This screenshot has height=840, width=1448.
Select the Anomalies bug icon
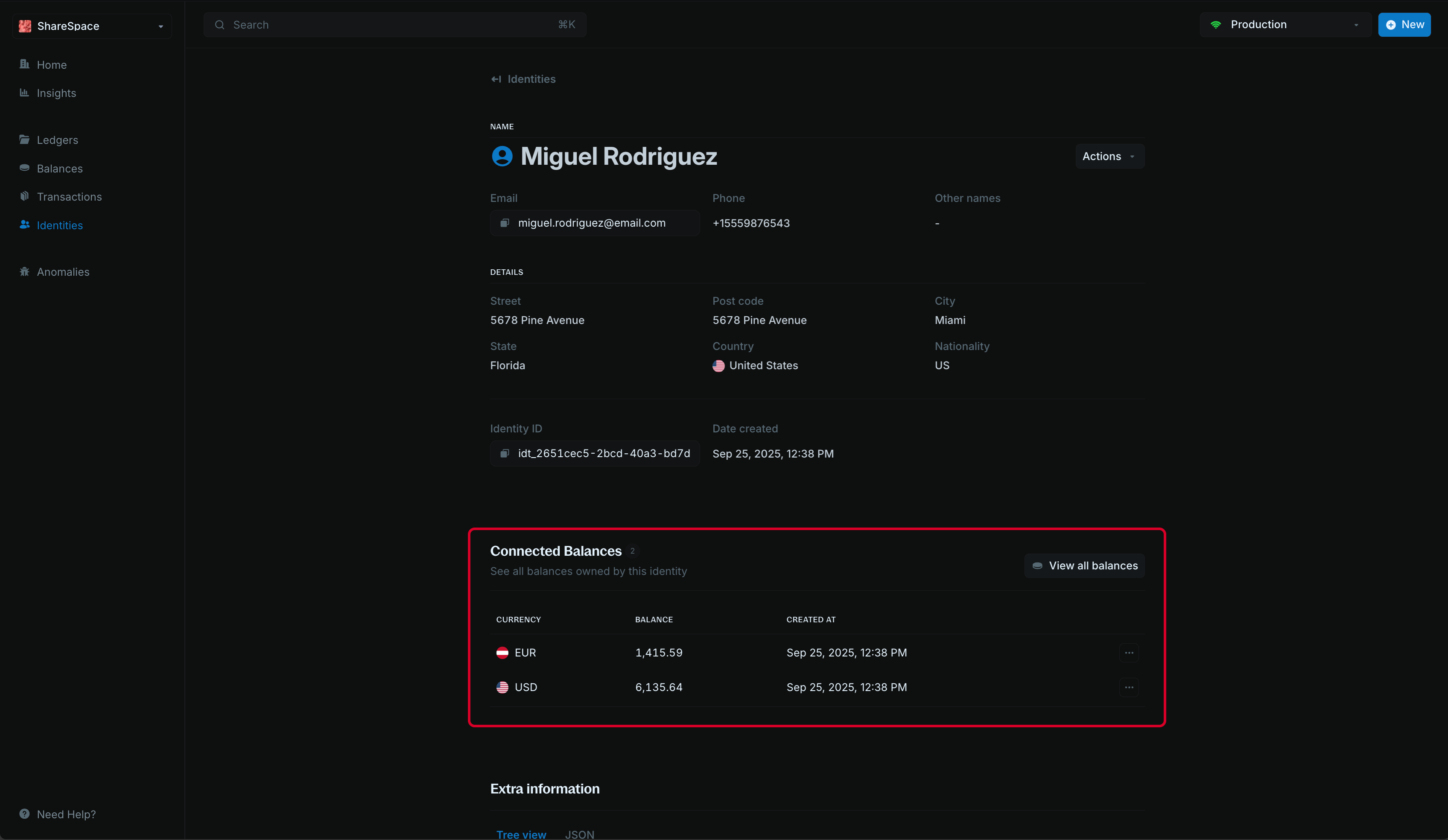[x=24, y=271]
